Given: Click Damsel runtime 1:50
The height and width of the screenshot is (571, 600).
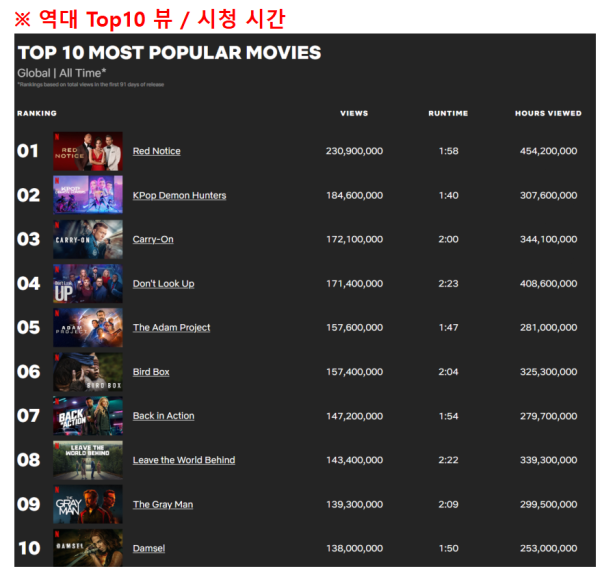Looking at the screenshot, I should click(x=448, y=549).
